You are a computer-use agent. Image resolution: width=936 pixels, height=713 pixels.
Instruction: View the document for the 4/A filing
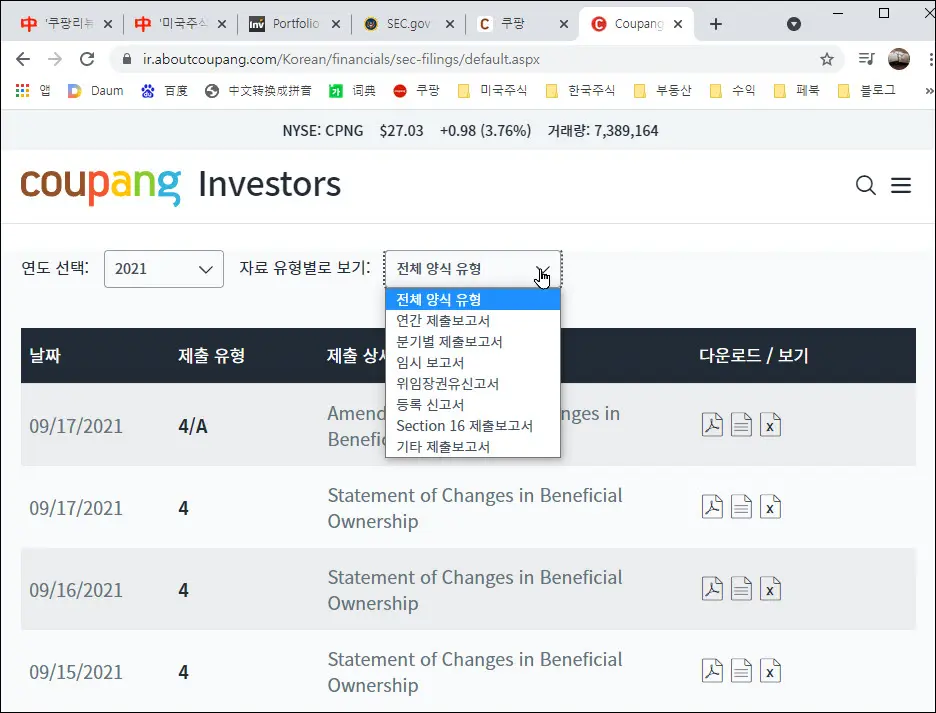point(741,425)
